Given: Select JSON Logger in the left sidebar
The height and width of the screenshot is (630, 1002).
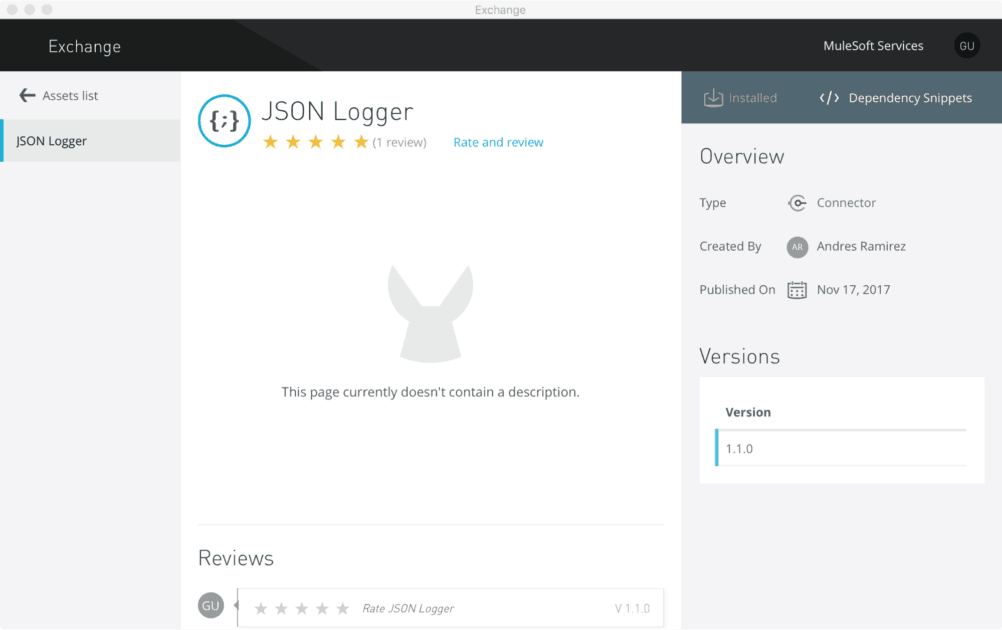Looking at the screenshot, I should click(x=50, y=141).
